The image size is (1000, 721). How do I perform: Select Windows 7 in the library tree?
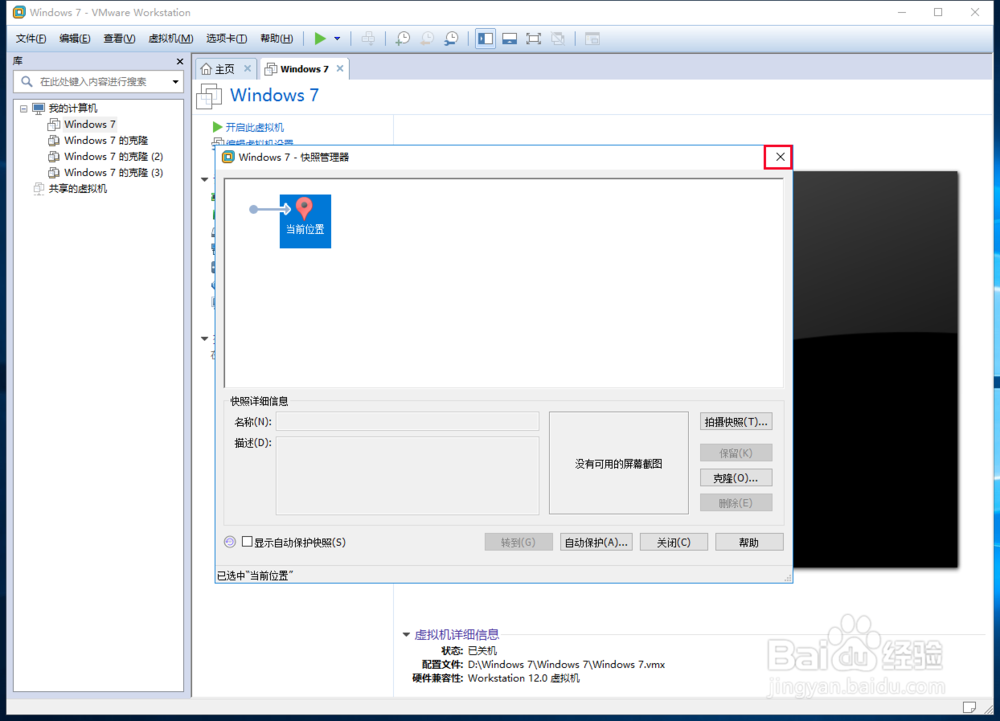click(x=90, y=124)
